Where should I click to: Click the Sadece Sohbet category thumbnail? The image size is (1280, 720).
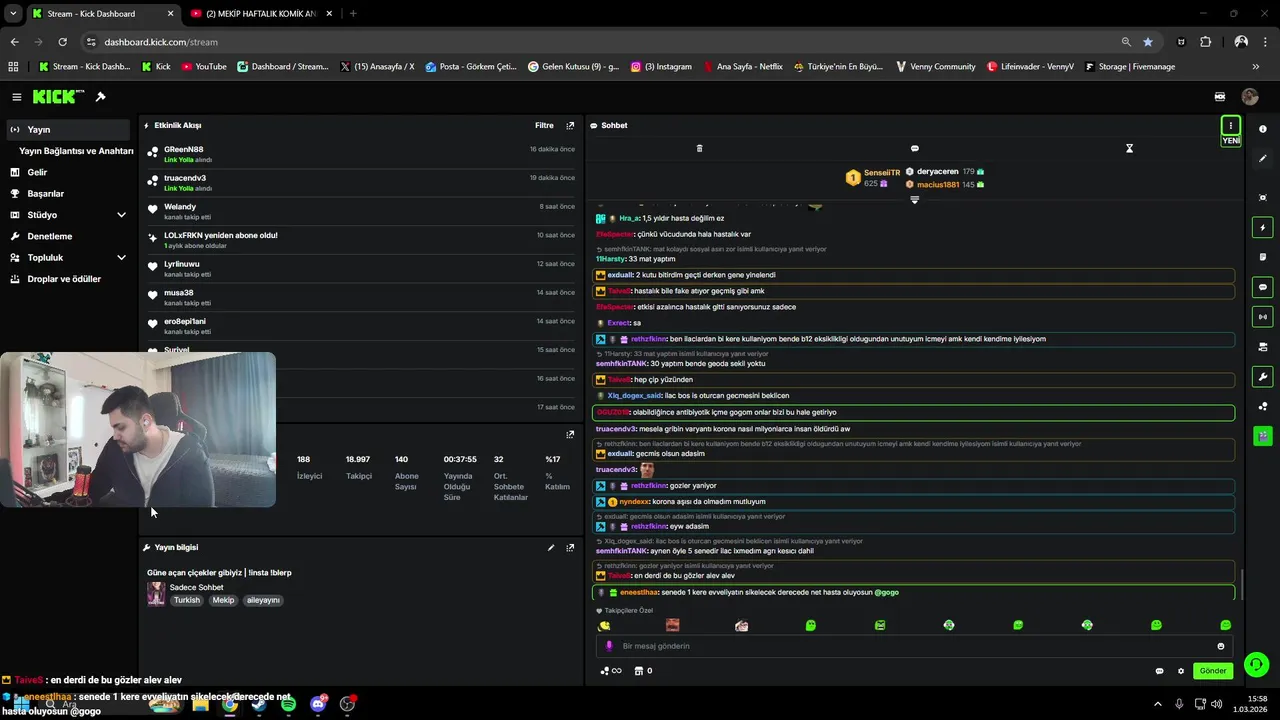(x=156, y=594)
